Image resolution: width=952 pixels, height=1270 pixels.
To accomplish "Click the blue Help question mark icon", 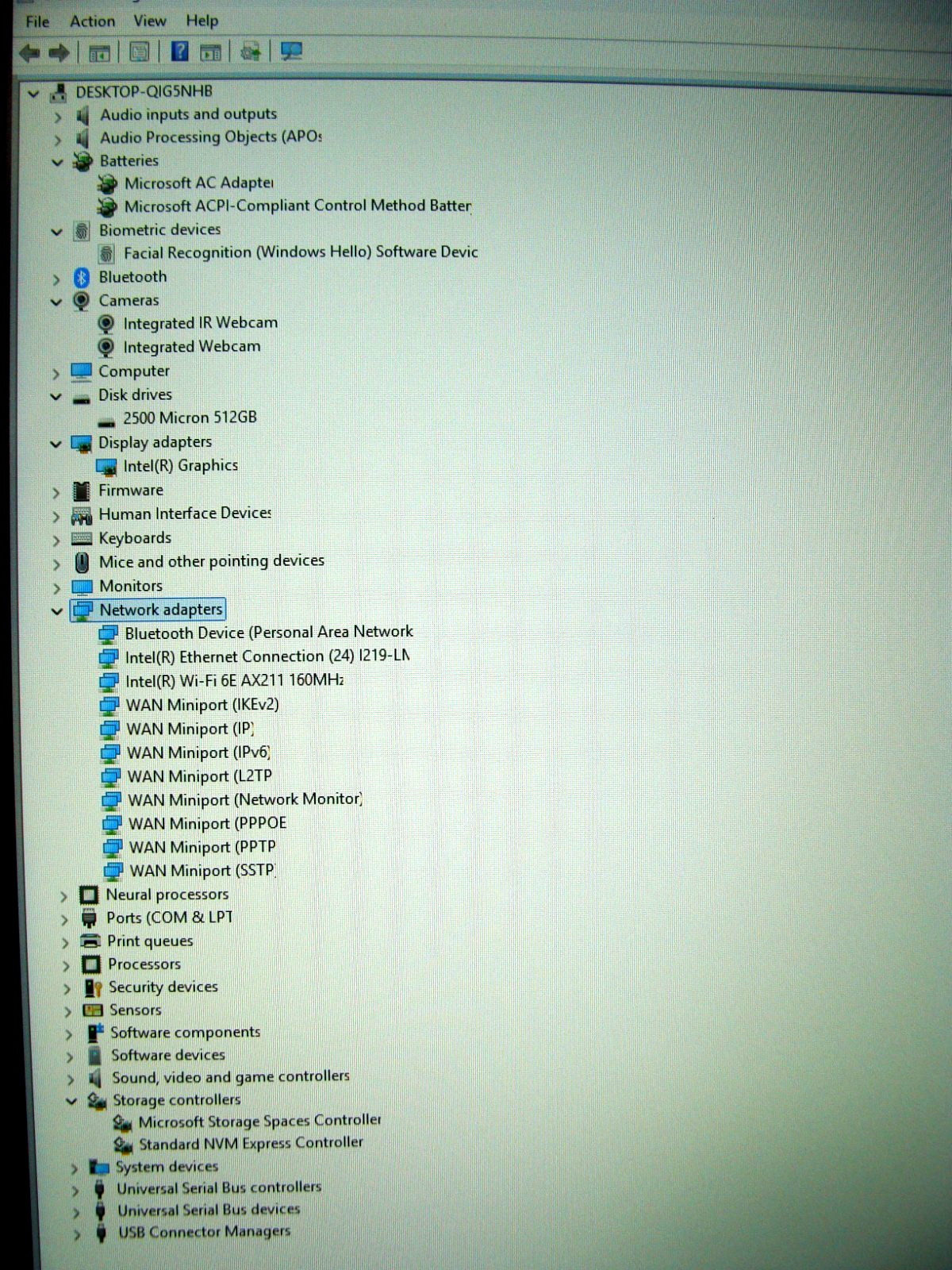I will pos(180,52).
